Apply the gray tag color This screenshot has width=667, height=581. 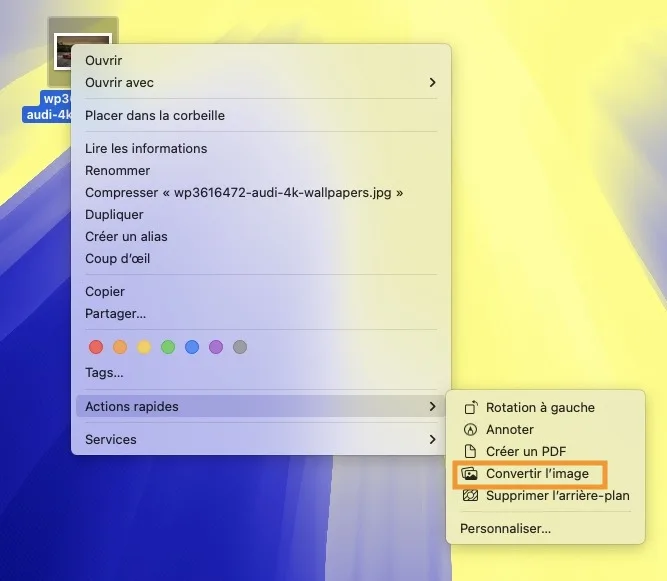click(240, 347)
